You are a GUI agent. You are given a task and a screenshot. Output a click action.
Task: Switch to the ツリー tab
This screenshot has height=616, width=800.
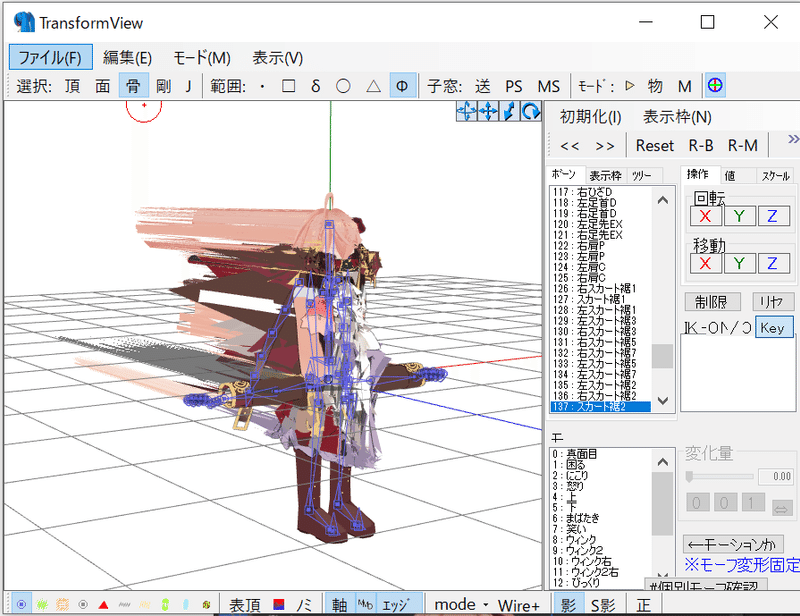[642, 176]
